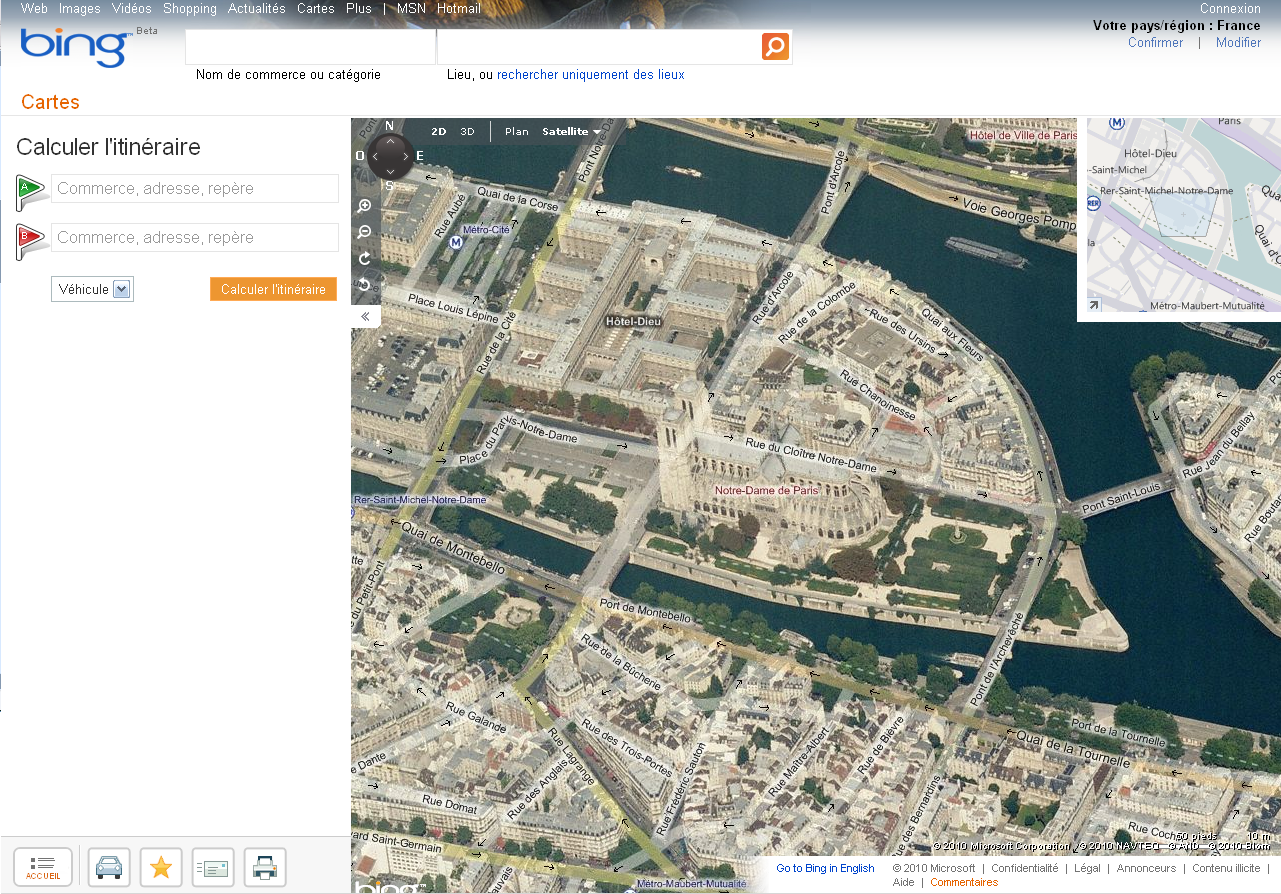Click the Notre-Dame de Paris label
The height and width of the screenshot is (894, 1281).
(x=766, y=490)
